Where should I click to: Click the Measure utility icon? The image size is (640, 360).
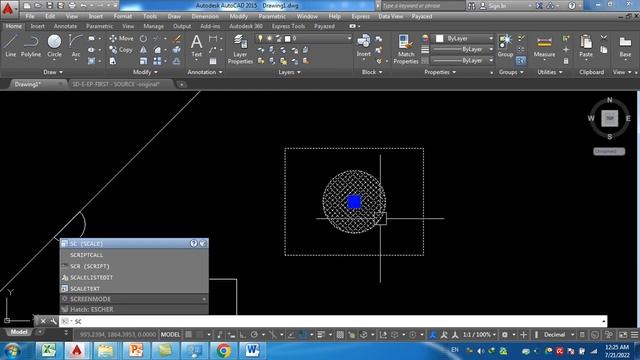[x=544, y=46]
